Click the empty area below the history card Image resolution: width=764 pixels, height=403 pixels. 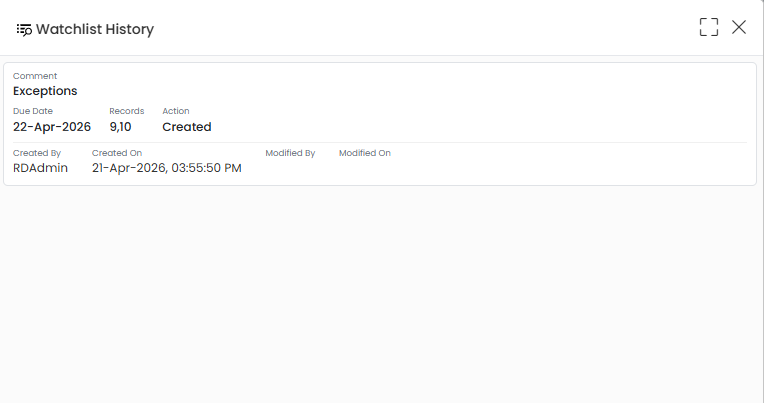coord(380,292)
